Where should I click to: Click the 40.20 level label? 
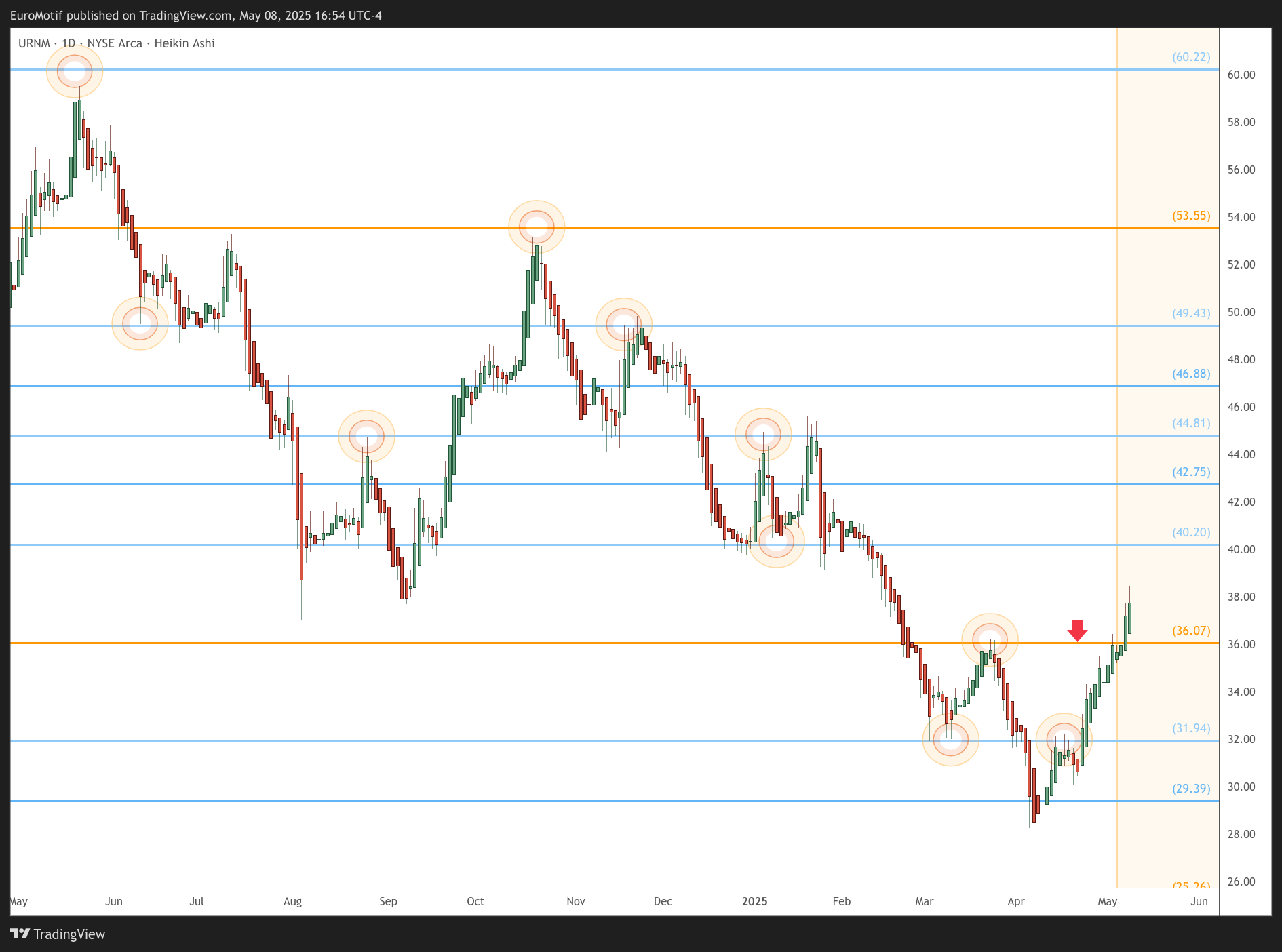1191,532
